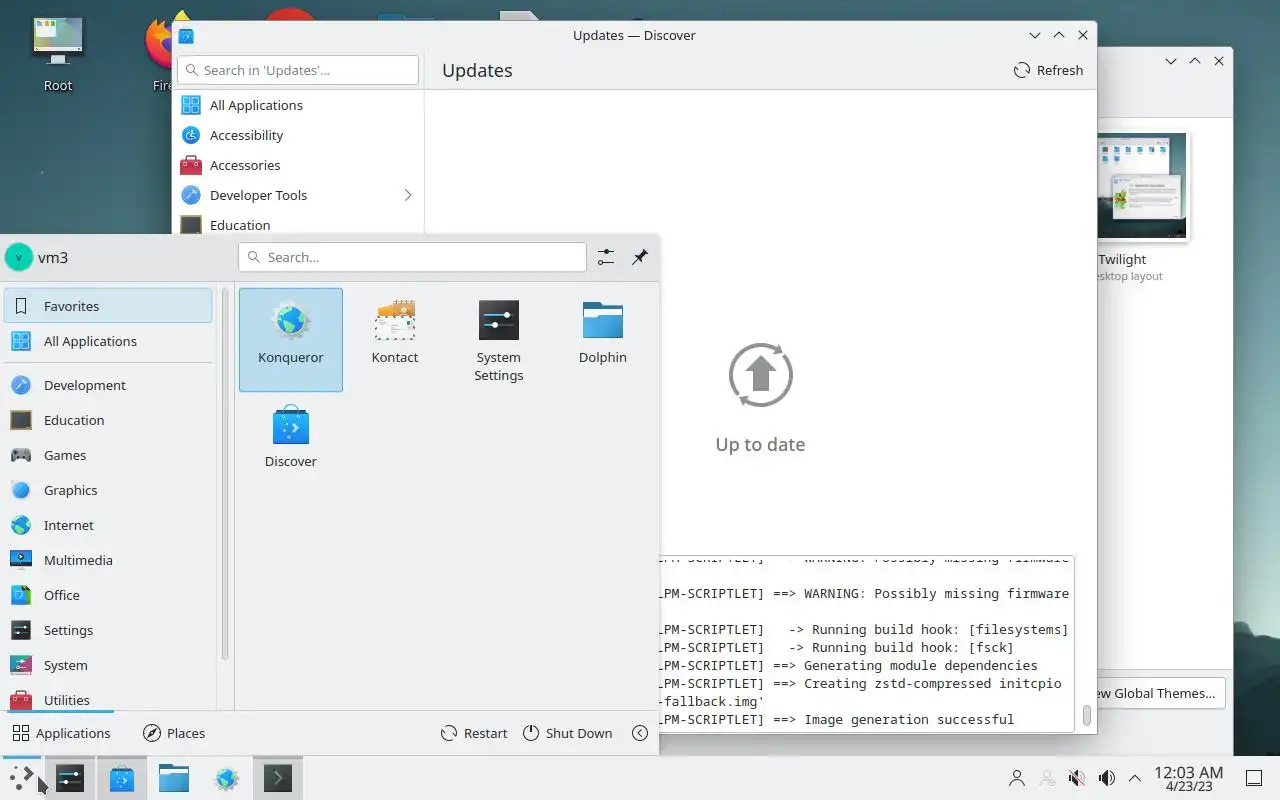Switch to Discover in the taskbar
1280x800 pixels.
(122, 778)
